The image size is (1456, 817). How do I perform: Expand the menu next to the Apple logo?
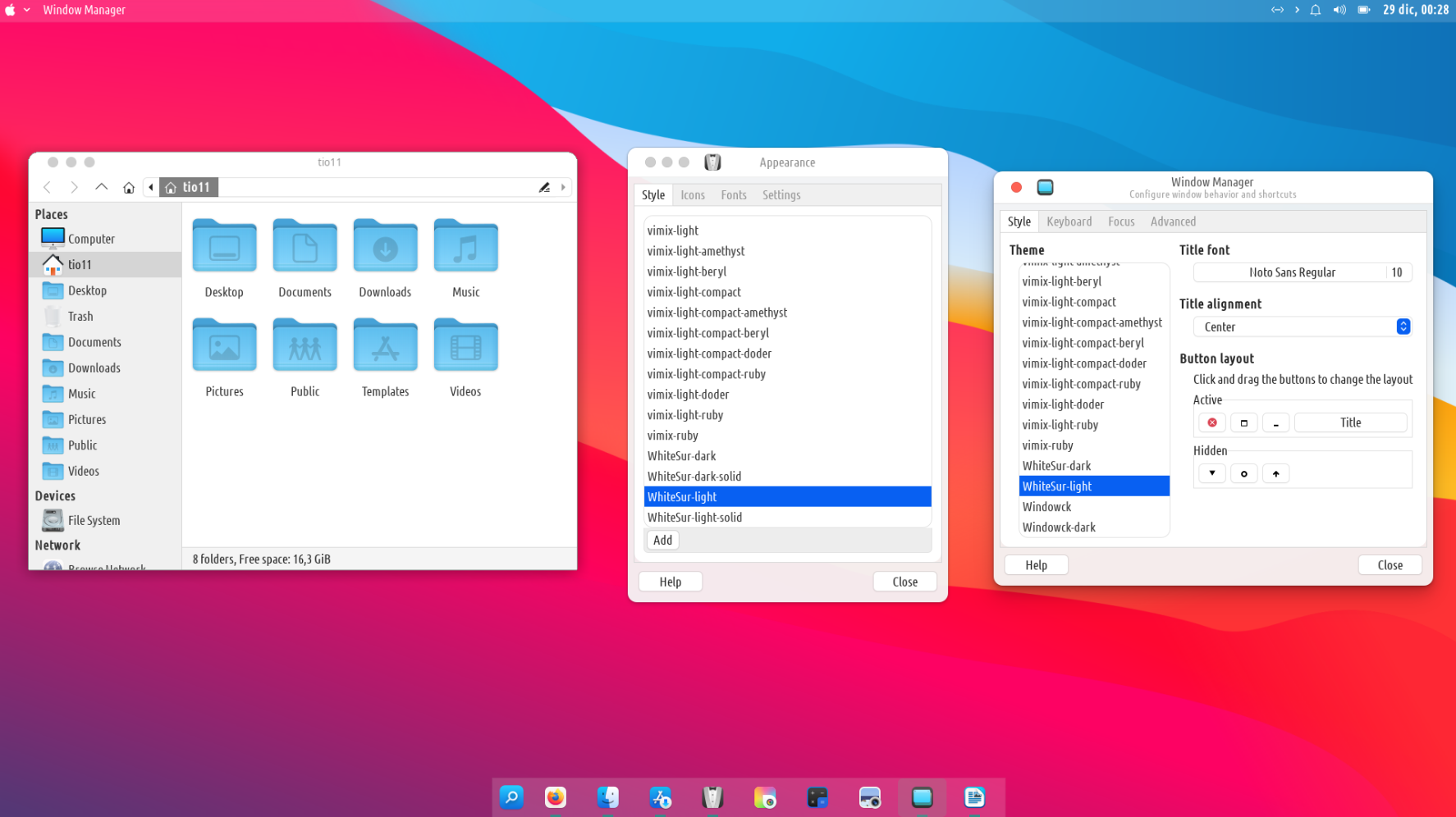pyautogui.click(x=27, y=11)
